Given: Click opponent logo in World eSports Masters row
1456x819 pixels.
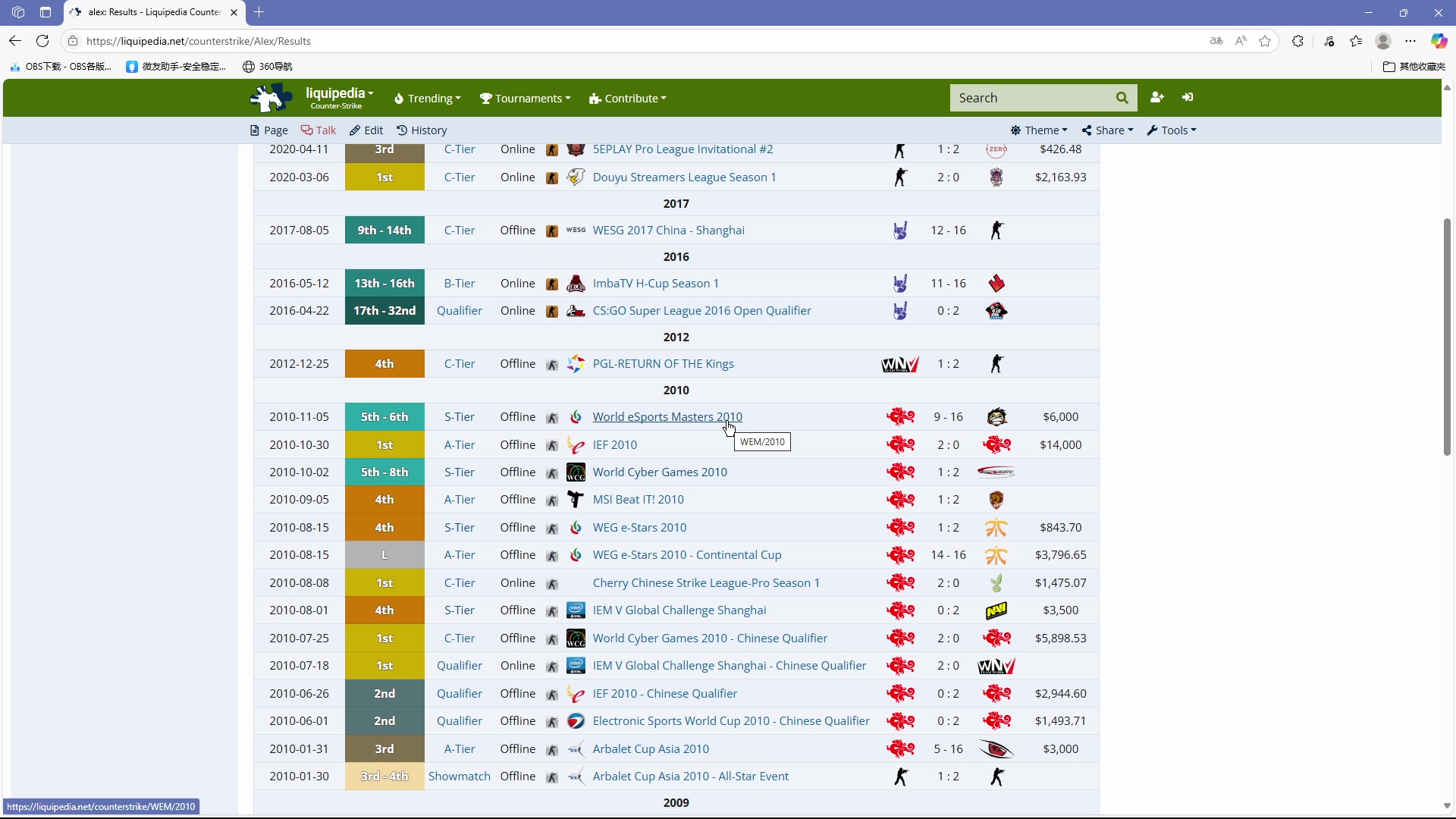Looking at the screenshot, I should (996, 417).
